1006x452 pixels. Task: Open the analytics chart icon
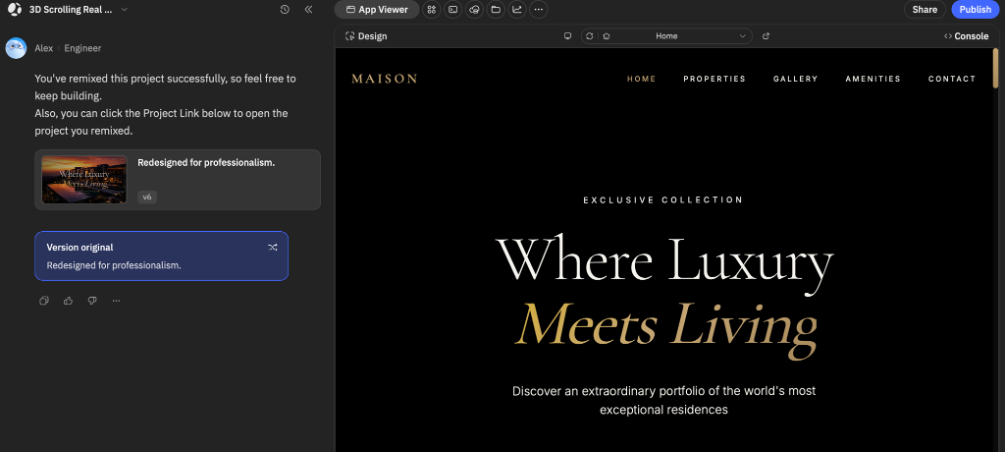[x=517, y=10]
